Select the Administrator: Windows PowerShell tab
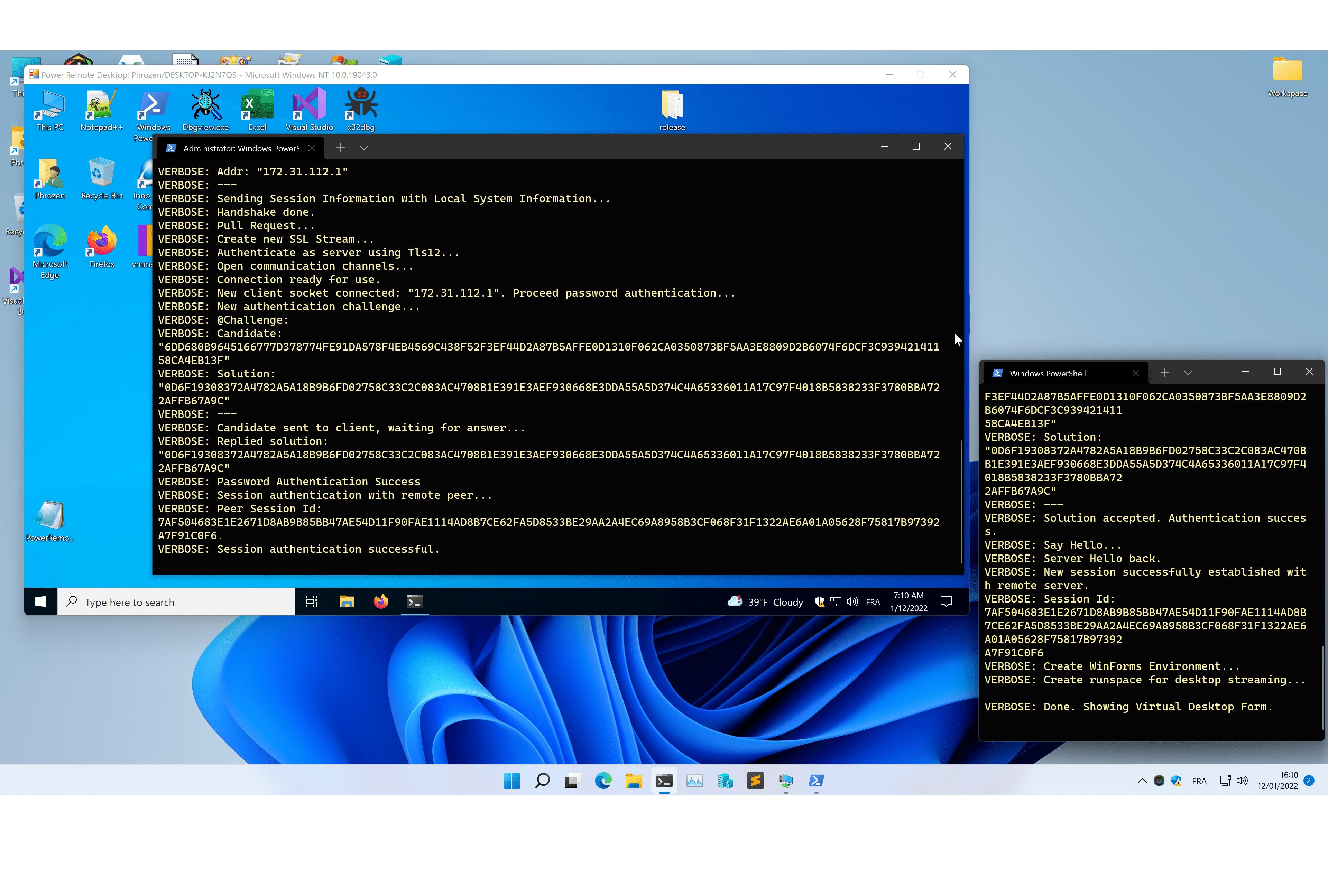Screen dimensions: 1328x896 pyautogui.click(x=240, y=149)
